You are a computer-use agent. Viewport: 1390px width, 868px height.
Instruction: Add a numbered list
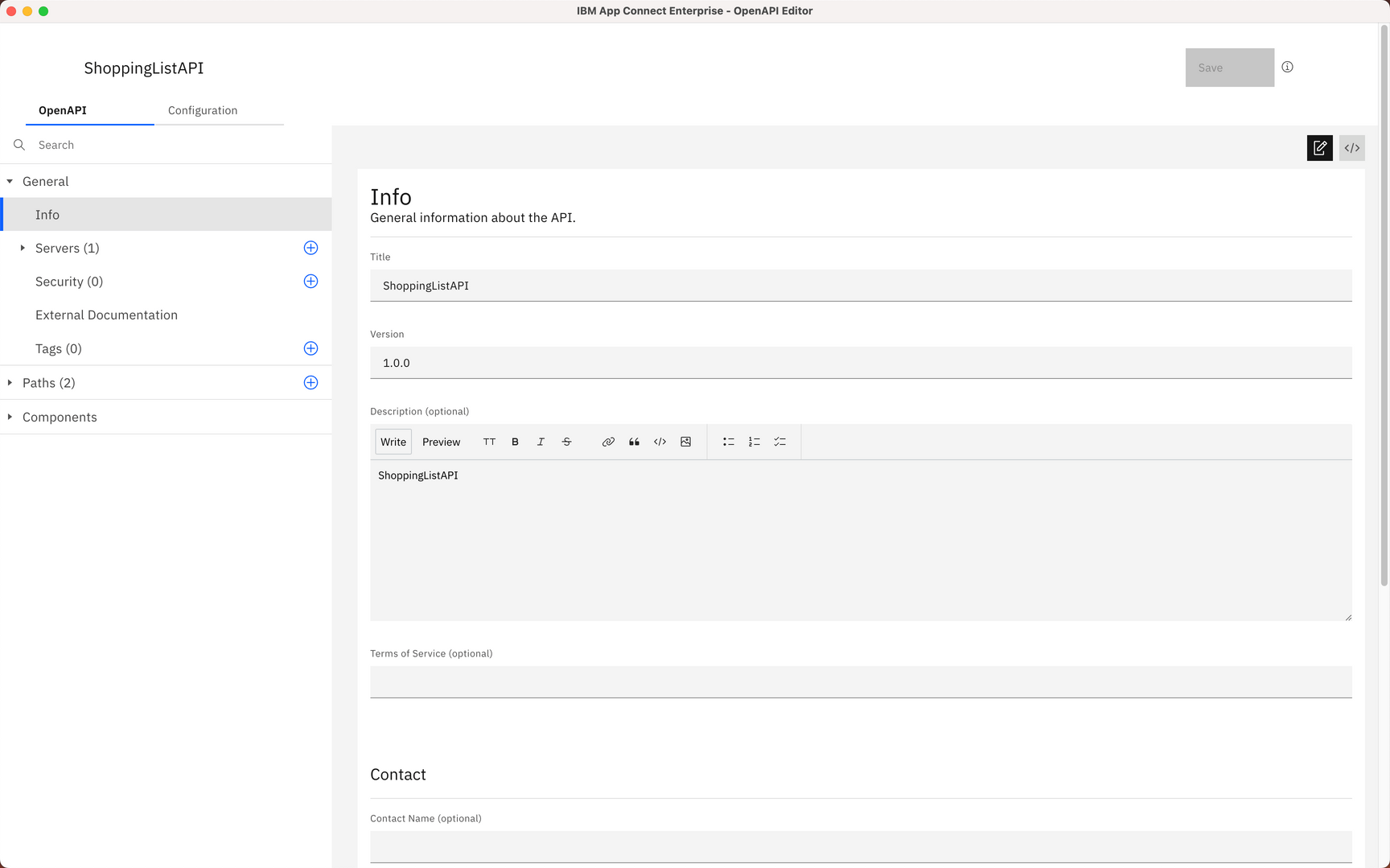754,442
